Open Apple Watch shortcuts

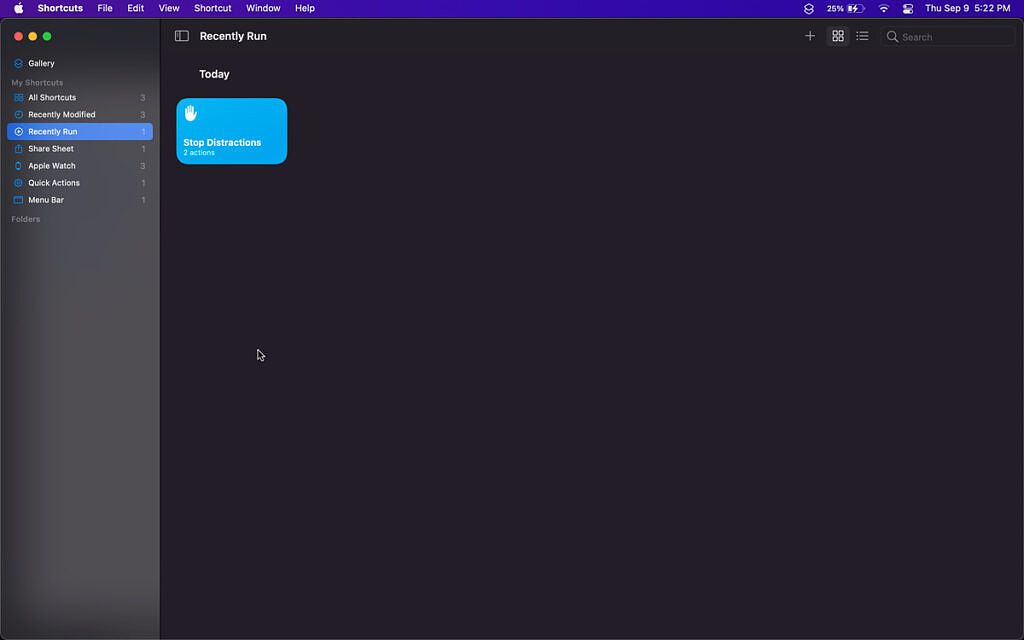(x=50, y=165)
